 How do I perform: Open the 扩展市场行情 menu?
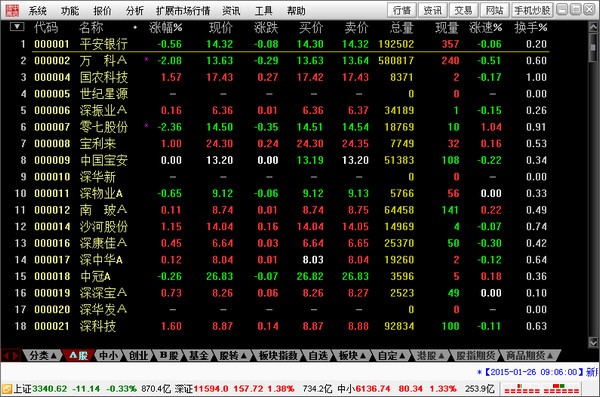[x=183, y=11]
